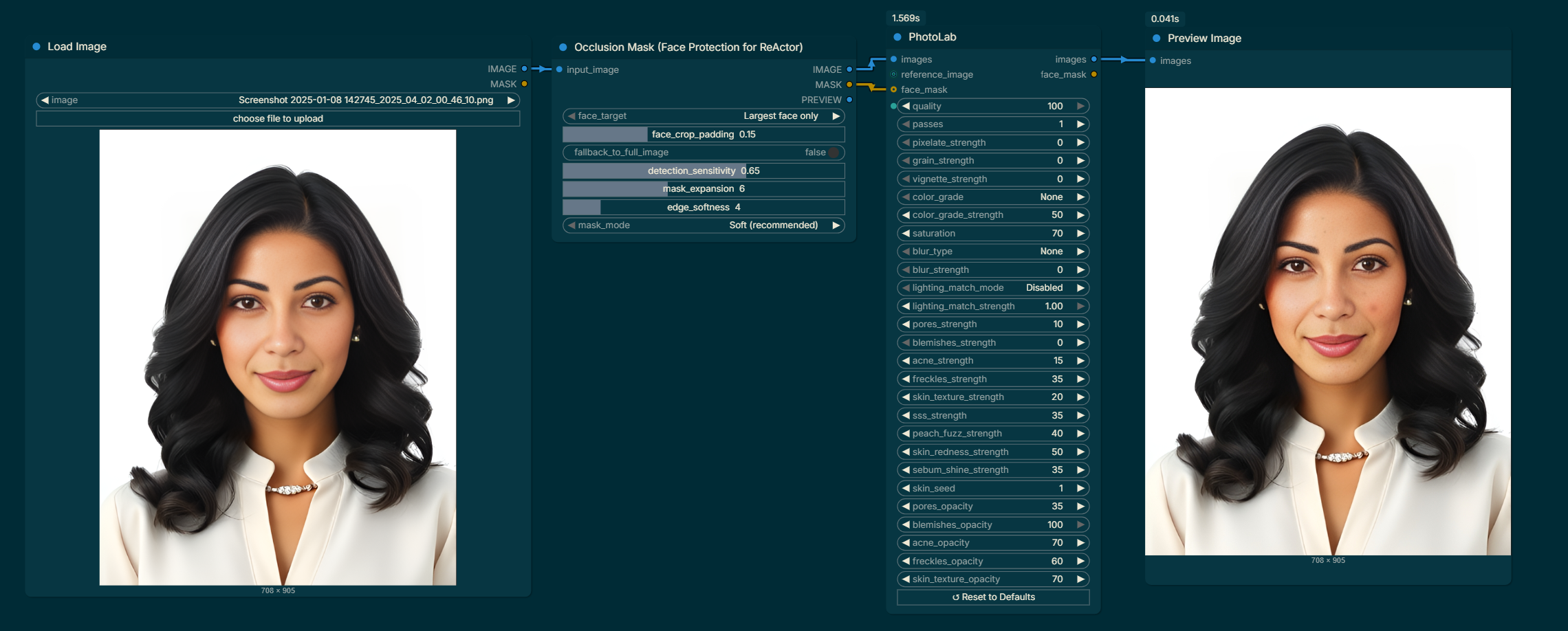Click PhotoLab face_mask input socket

[893, 89]
